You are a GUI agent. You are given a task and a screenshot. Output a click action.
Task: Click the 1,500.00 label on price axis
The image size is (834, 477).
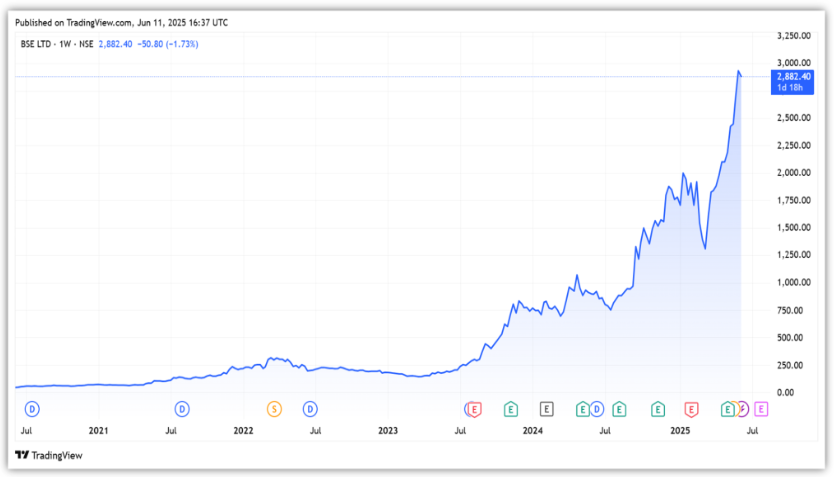[792, 228]
